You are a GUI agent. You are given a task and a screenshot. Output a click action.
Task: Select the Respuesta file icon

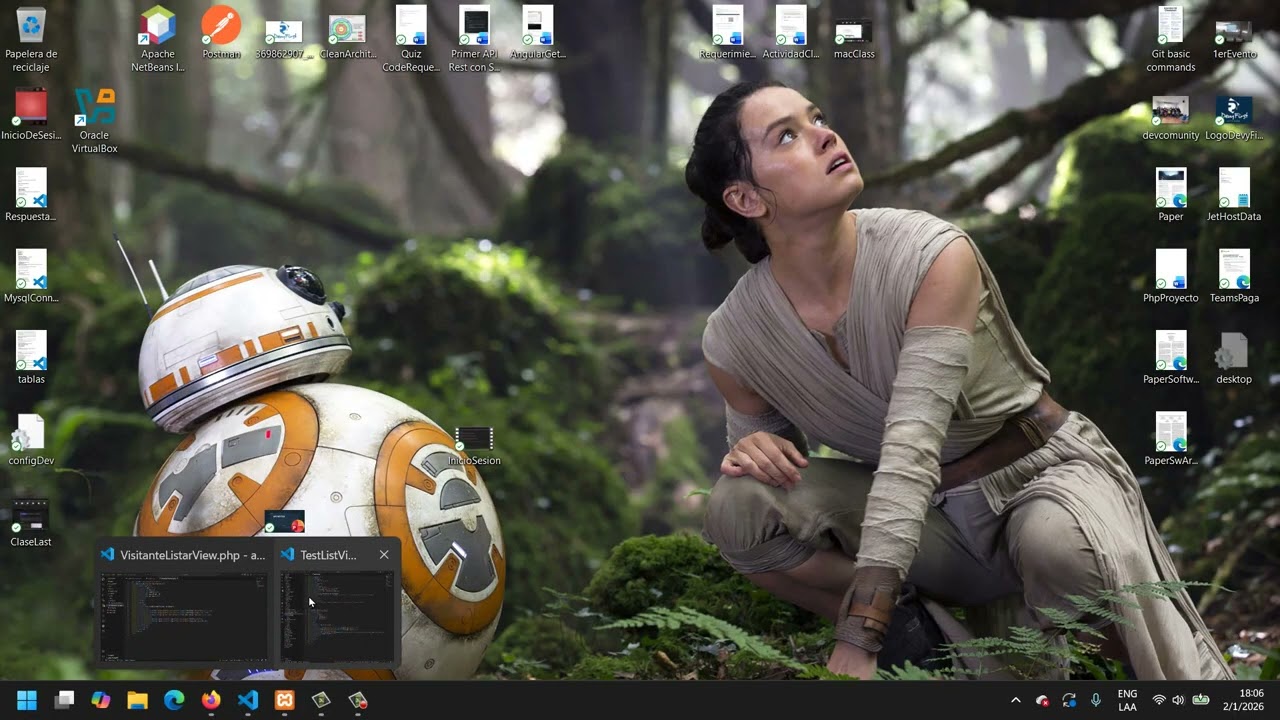(31, 196)
